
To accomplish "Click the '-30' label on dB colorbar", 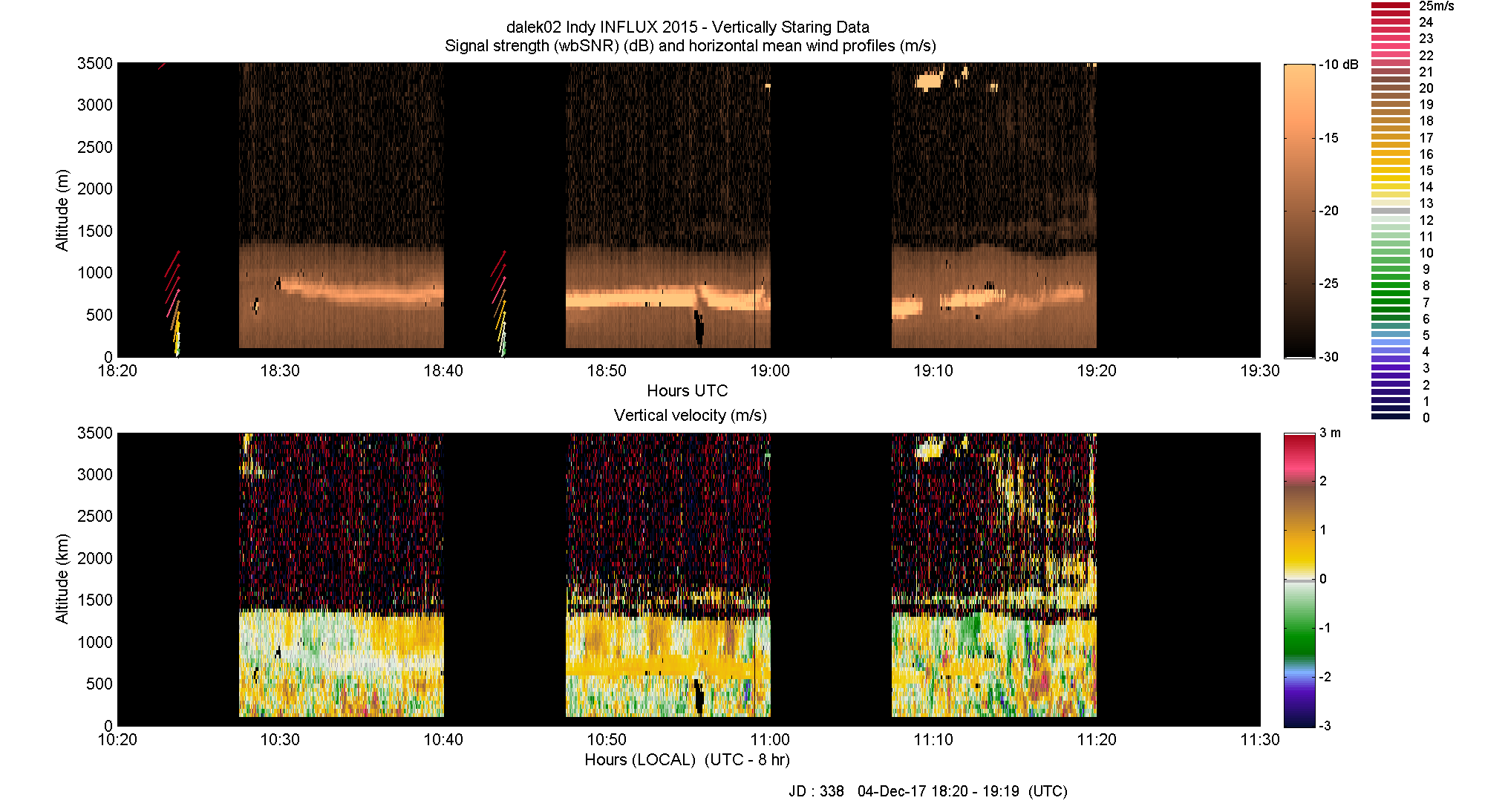I will 1329,357.
